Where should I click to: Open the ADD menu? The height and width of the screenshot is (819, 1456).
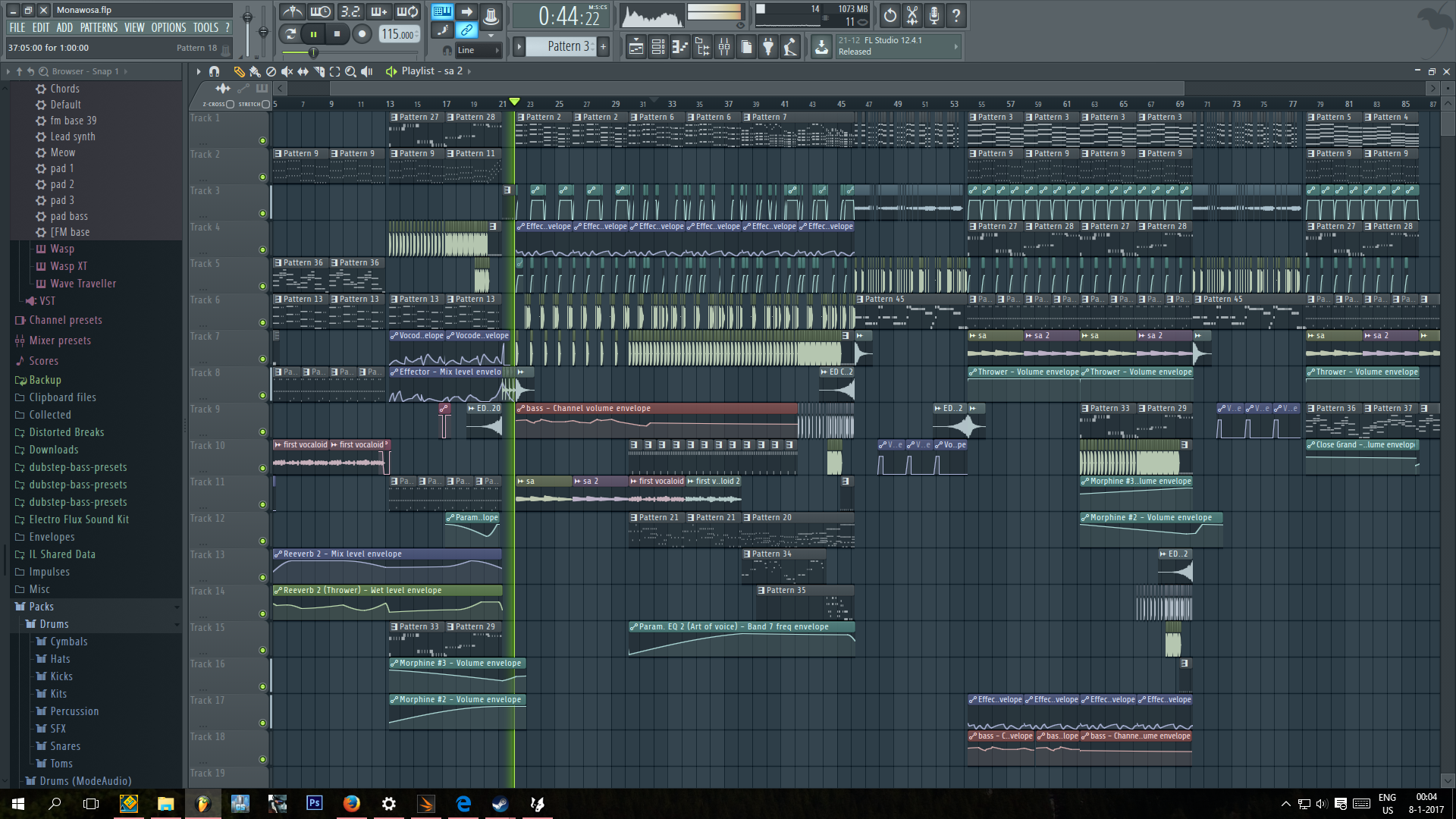(x=64, y=27)
